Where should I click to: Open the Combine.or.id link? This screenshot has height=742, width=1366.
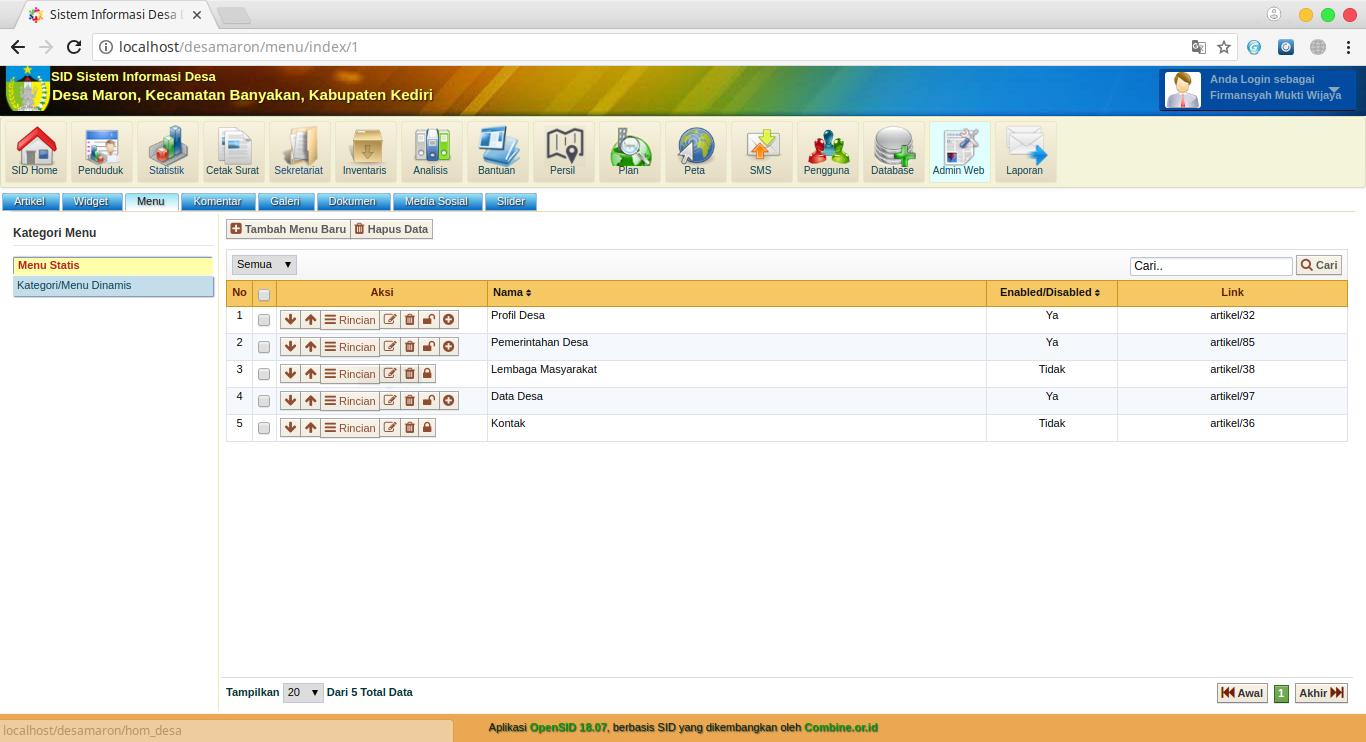click(x=840, y=727)
